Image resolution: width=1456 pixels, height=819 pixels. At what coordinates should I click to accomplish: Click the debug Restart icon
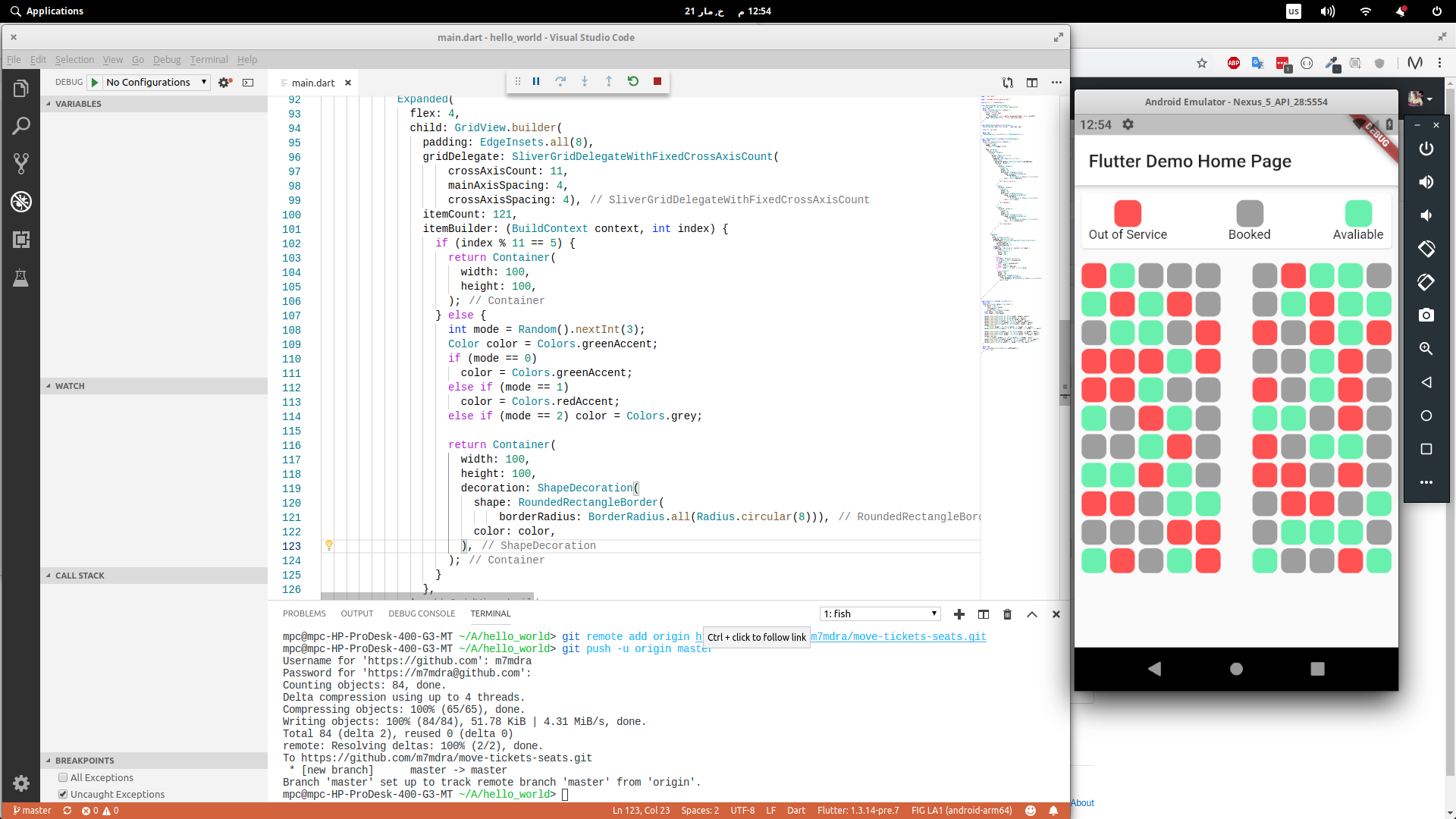(633, 81)
